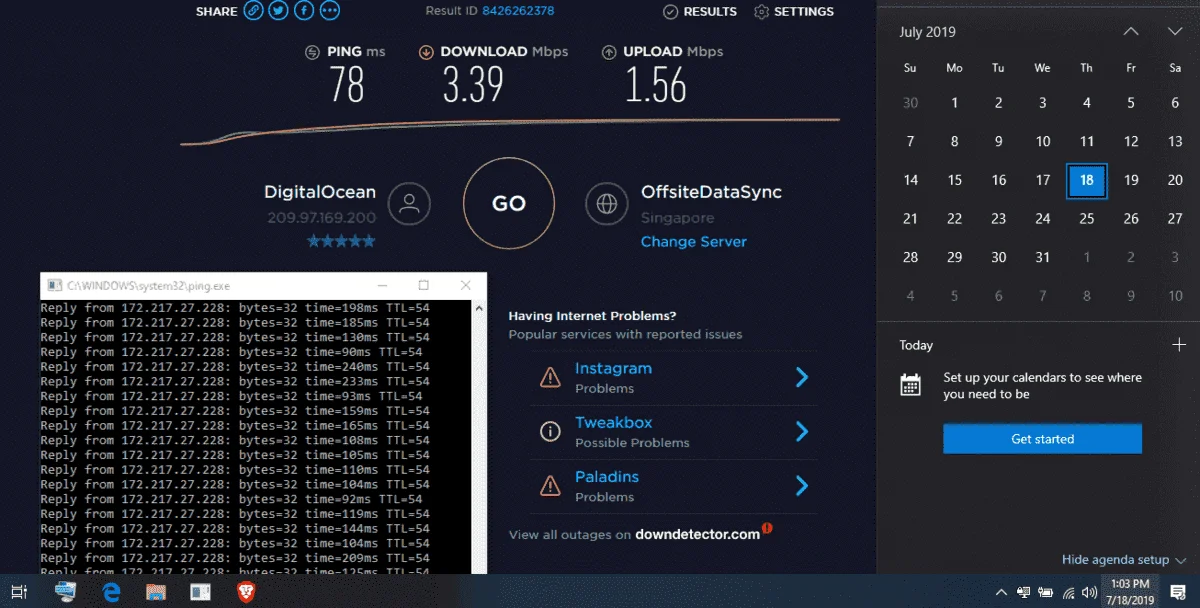Click the UPLOAD value 1.56
This screenshot has height=608, width=1200.
[656, 86]
